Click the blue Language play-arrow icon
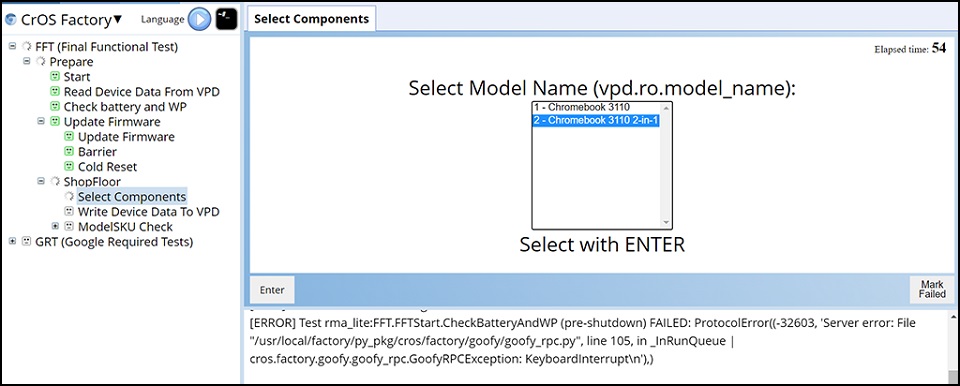Screen dimensions: 960x386 [199, 19]
